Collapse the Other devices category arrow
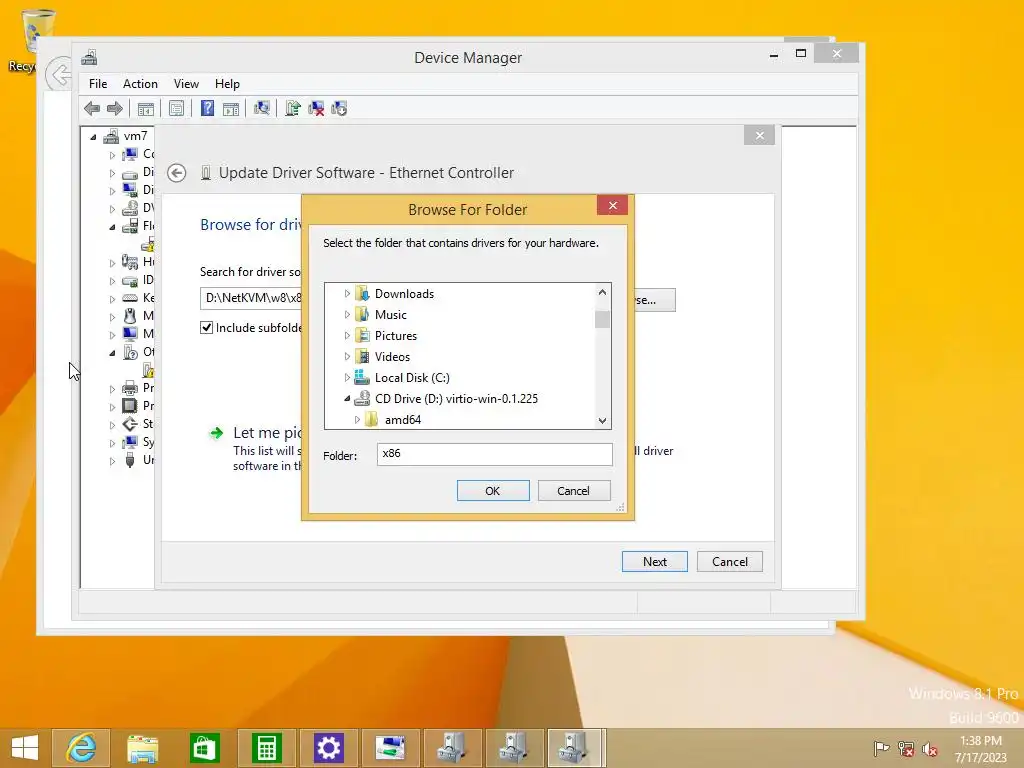 click(x=112, y=353)
